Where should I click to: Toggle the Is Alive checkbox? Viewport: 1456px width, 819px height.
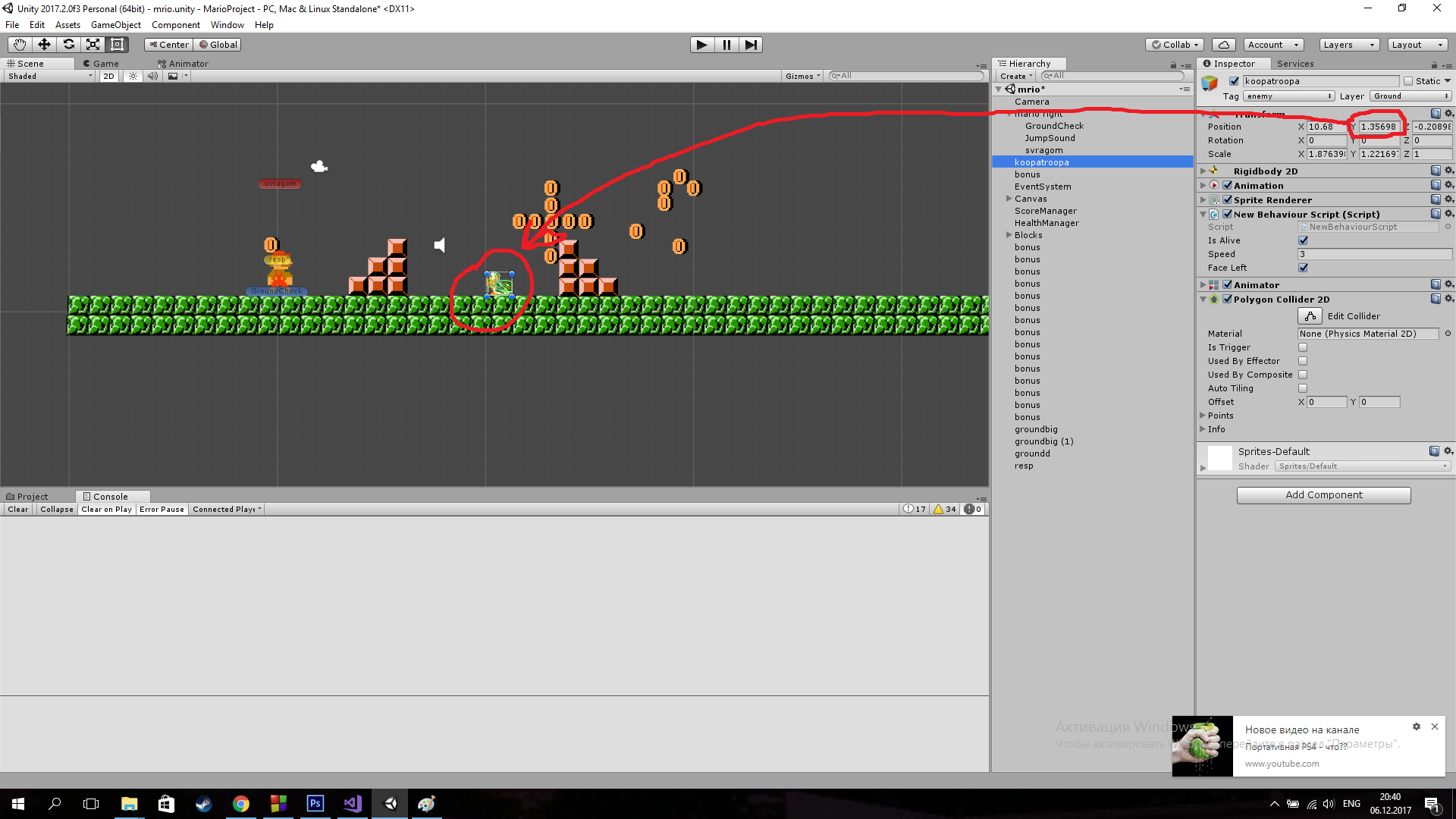pos(1303,240)
